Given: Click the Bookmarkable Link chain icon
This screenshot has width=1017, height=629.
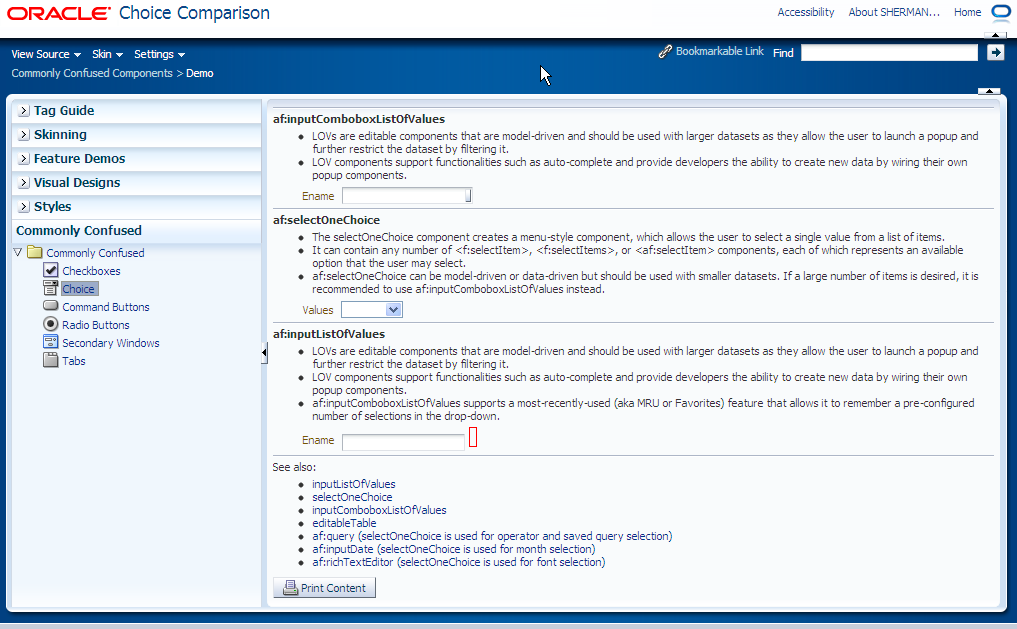Looking at the screenshot, I should pos(665,52).
